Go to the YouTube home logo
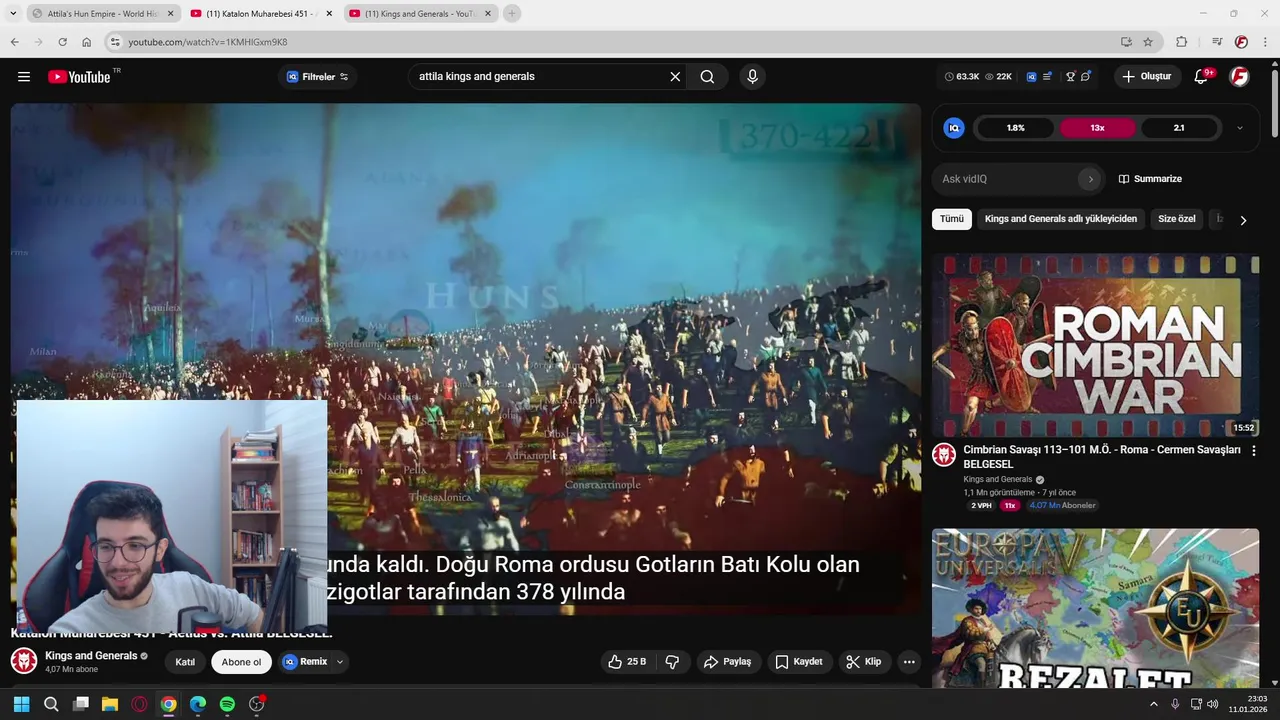 79,77
